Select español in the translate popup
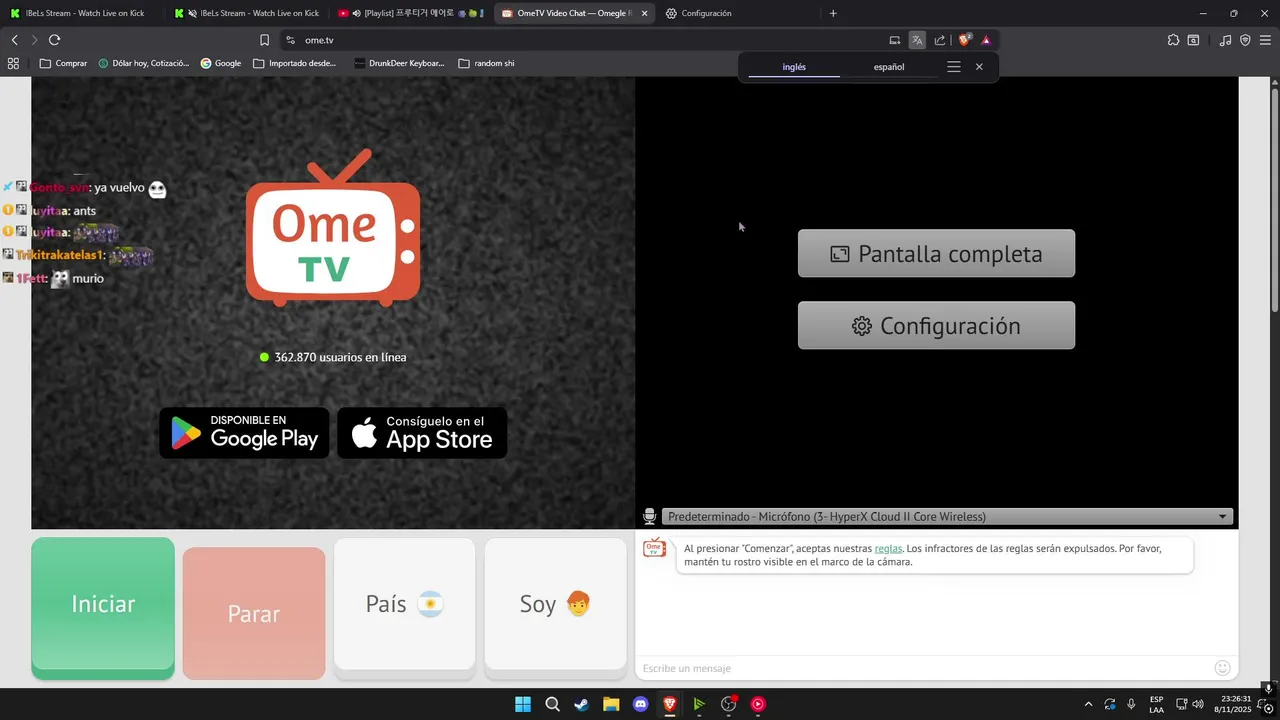The height and width of the screenshot is (720, 1280). pyautogui.click(x=889, y=67)
